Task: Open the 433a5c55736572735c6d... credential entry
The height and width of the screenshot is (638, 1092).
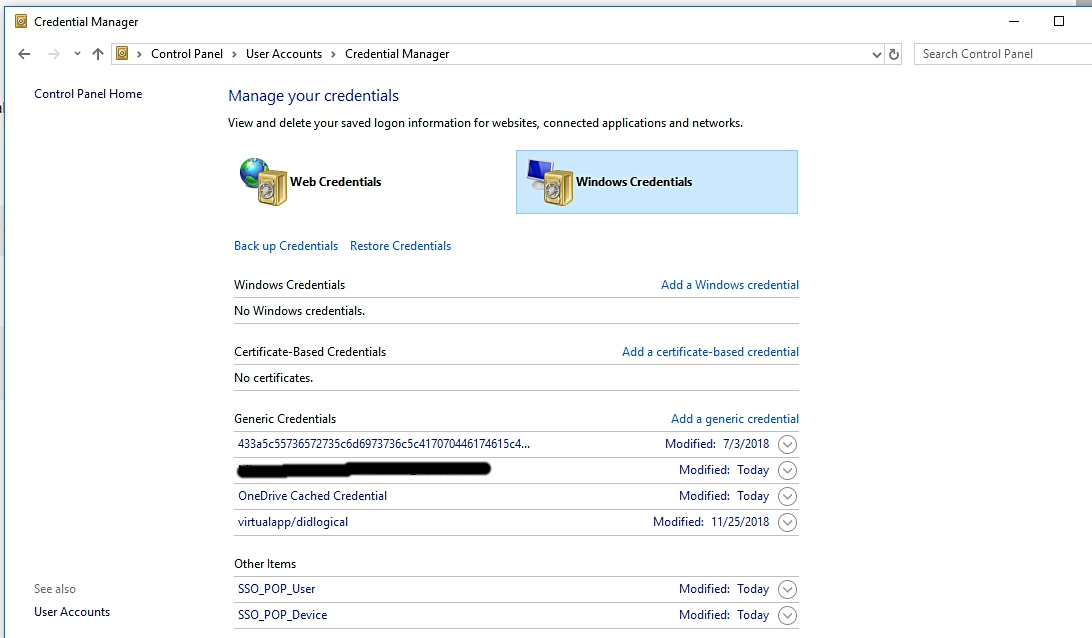Action: pyautogui.click(x=384, y=444)
